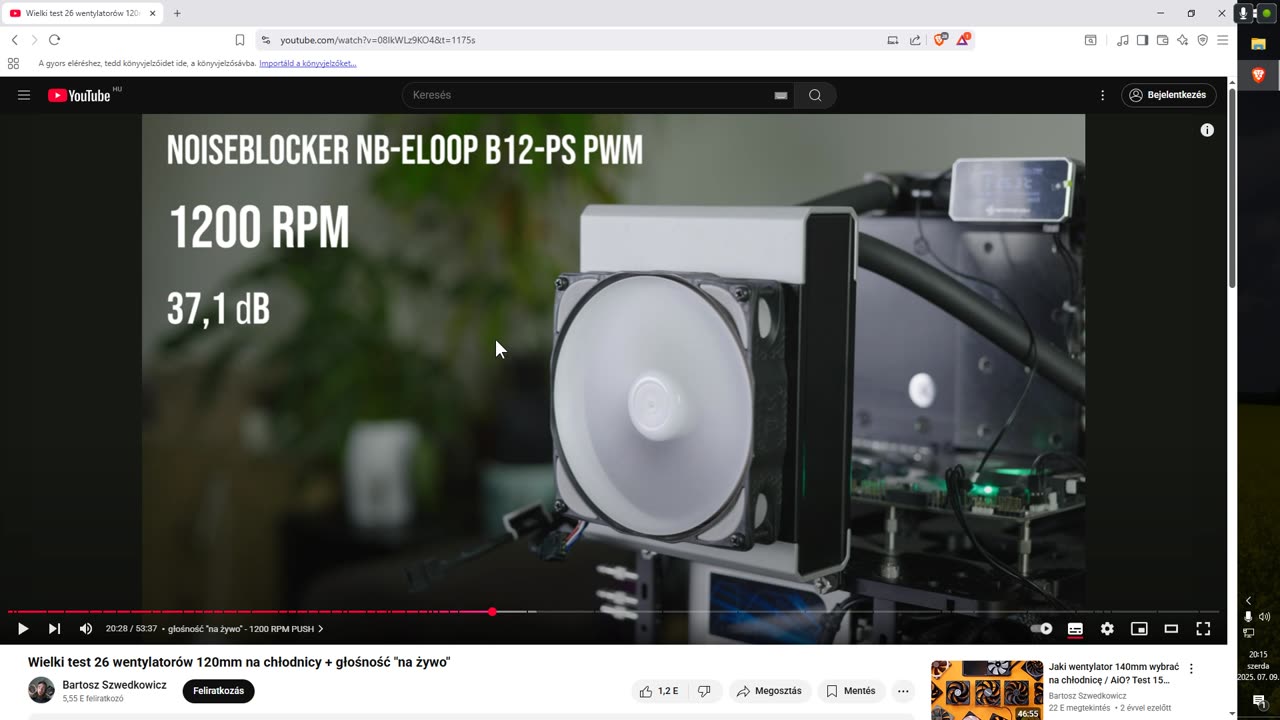Open YouTube settings three-dot menu
The width and height of the screenshot is (1280, 720).
click(x=1103, y=95)
